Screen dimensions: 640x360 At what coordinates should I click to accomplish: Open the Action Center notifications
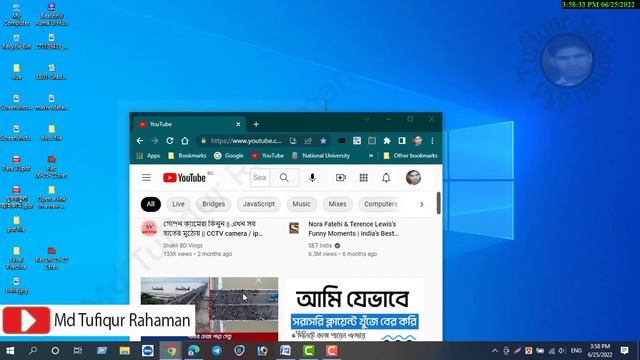click(624, 351)
